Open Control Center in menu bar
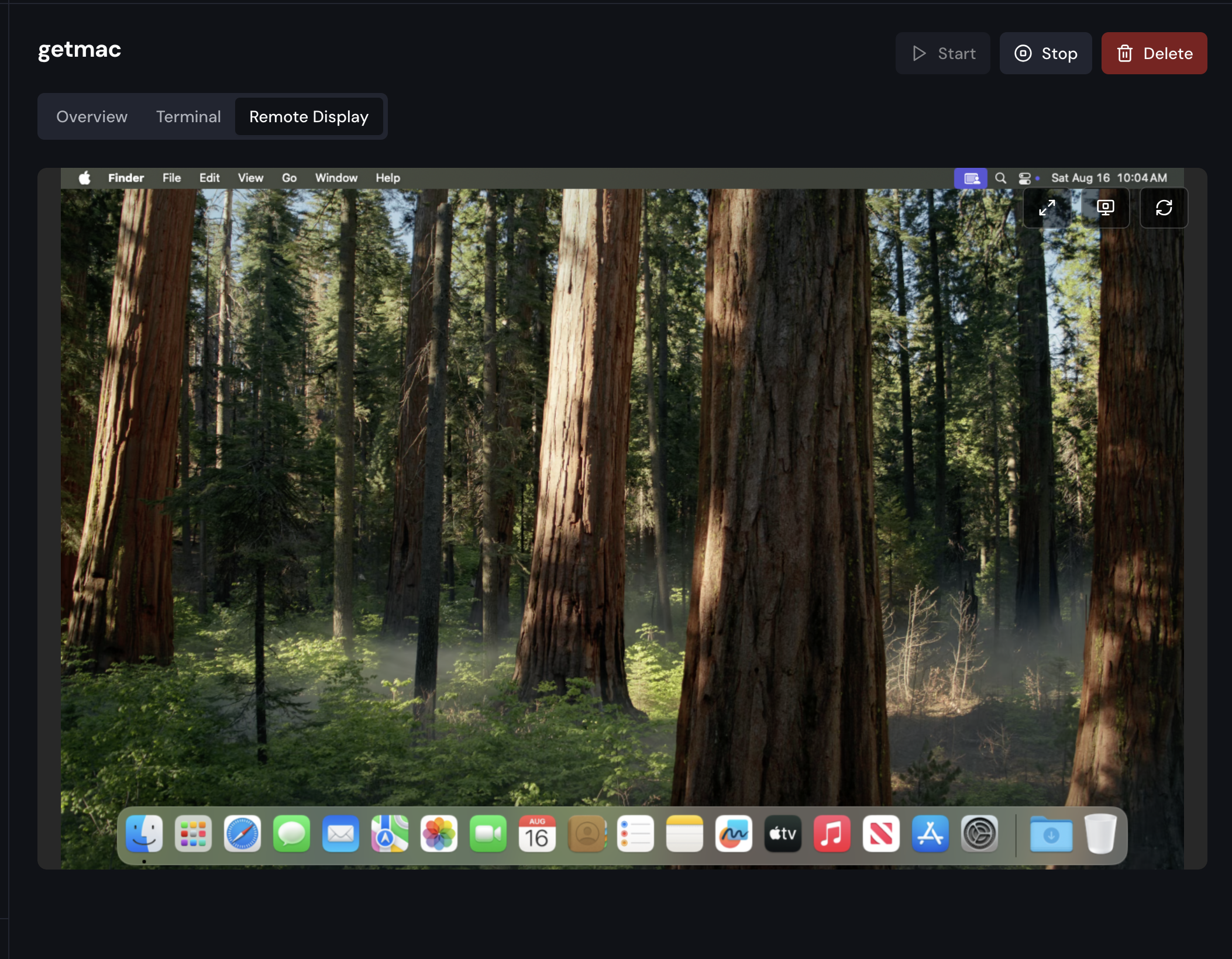Screen dimensions: 1232x959 [1025, 178]
